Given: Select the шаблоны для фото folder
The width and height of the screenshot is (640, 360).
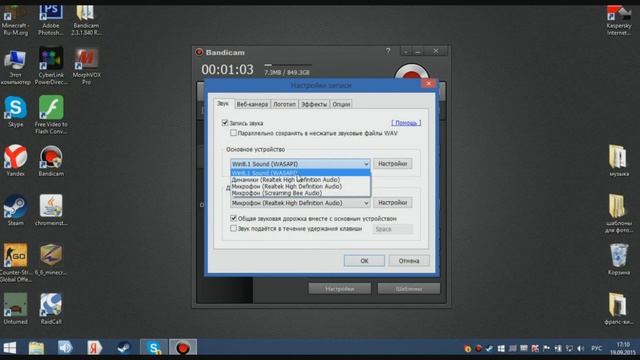Looking at the screenshot, I should pyautogui.click(x=619, y=214).
